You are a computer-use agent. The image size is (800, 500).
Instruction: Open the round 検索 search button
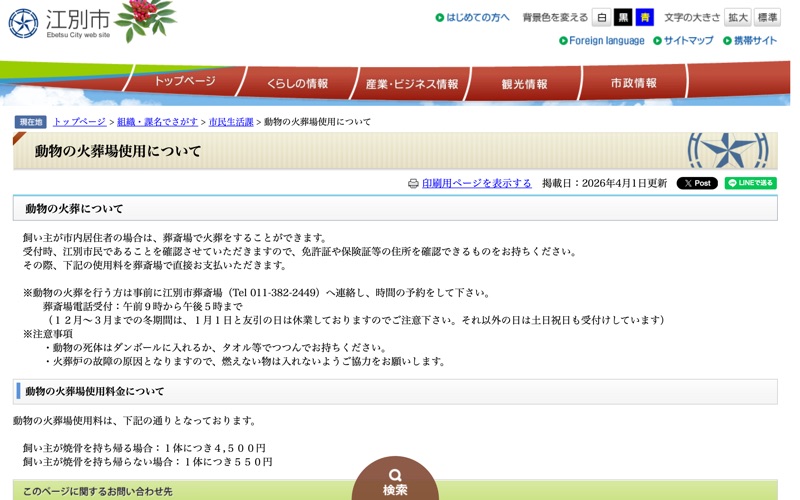[x=395, y=480]
